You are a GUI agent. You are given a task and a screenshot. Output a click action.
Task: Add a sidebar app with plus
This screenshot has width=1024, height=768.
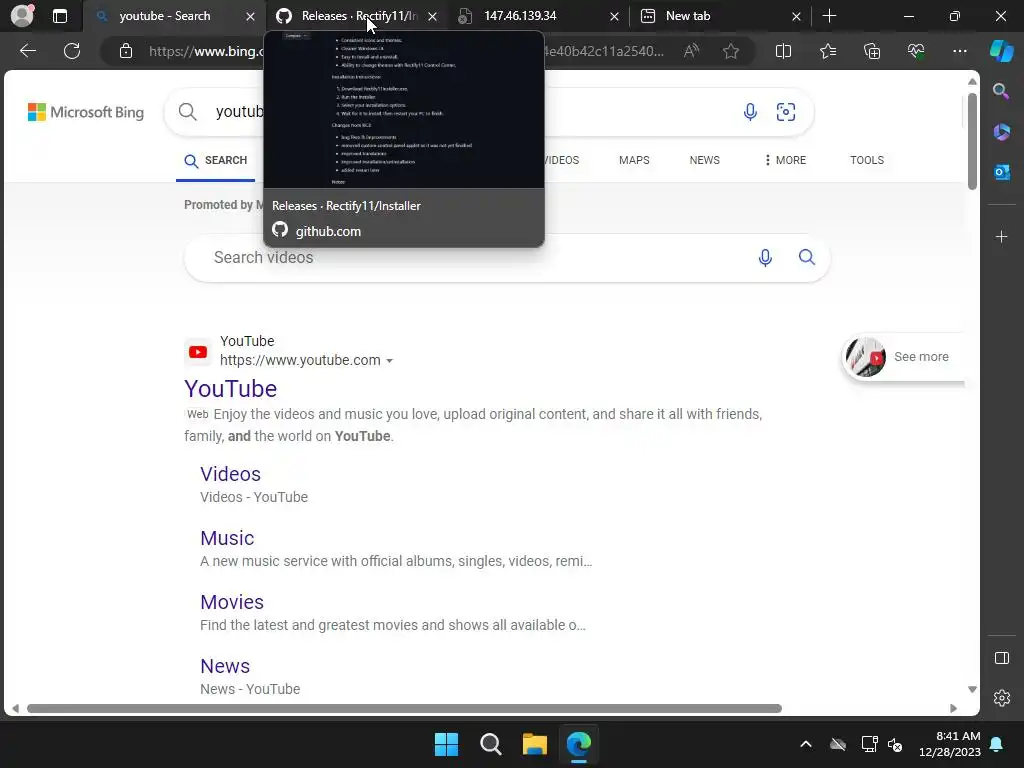point(1001,236)
